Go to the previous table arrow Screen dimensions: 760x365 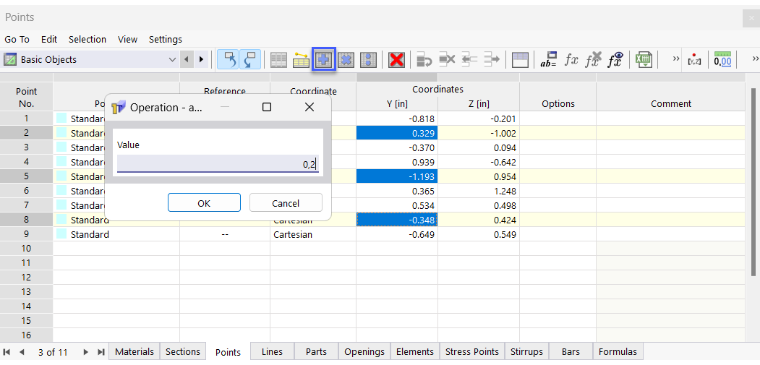[x=22, y=352]
